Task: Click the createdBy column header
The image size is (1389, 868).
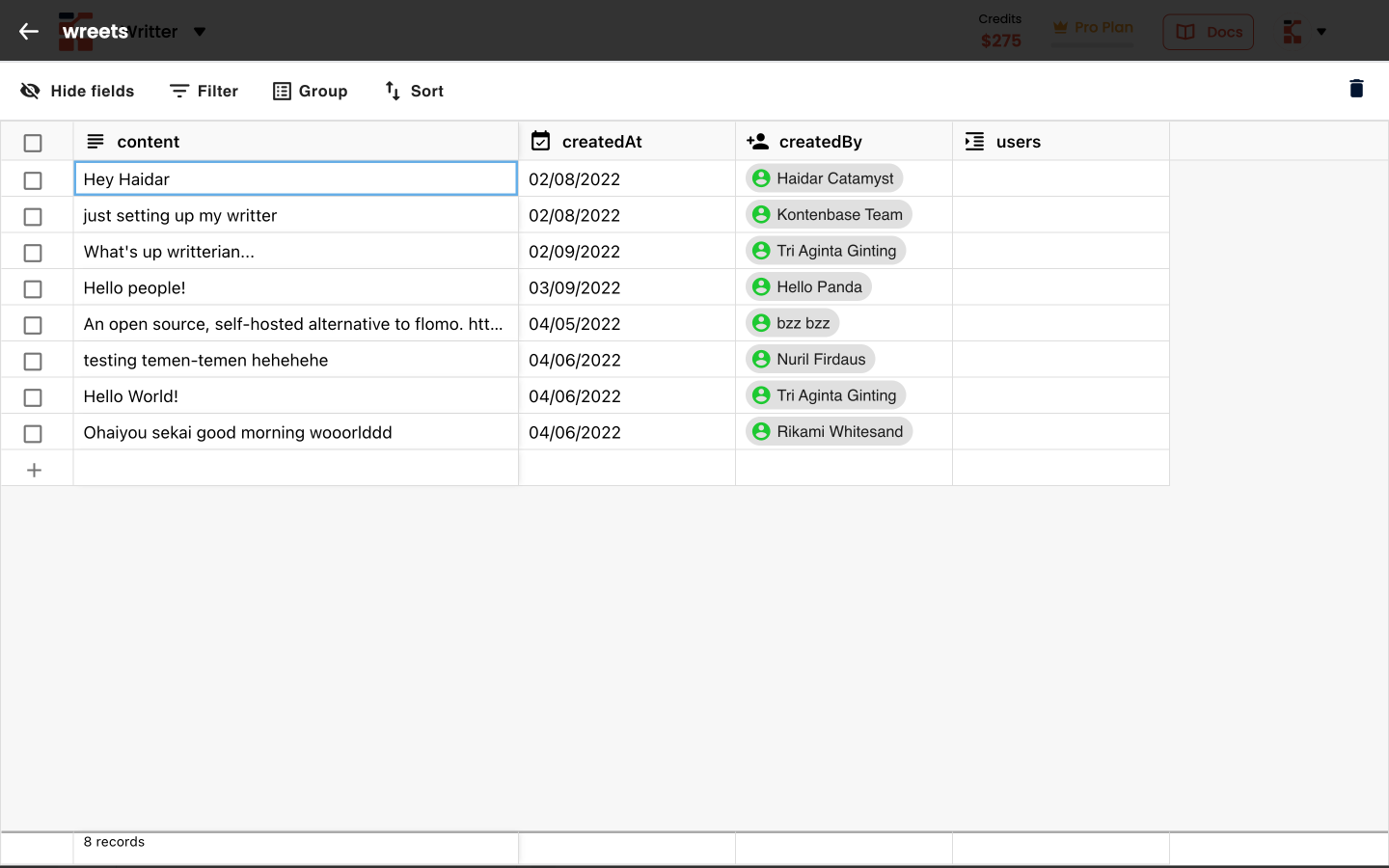Action: coord(844,142)
